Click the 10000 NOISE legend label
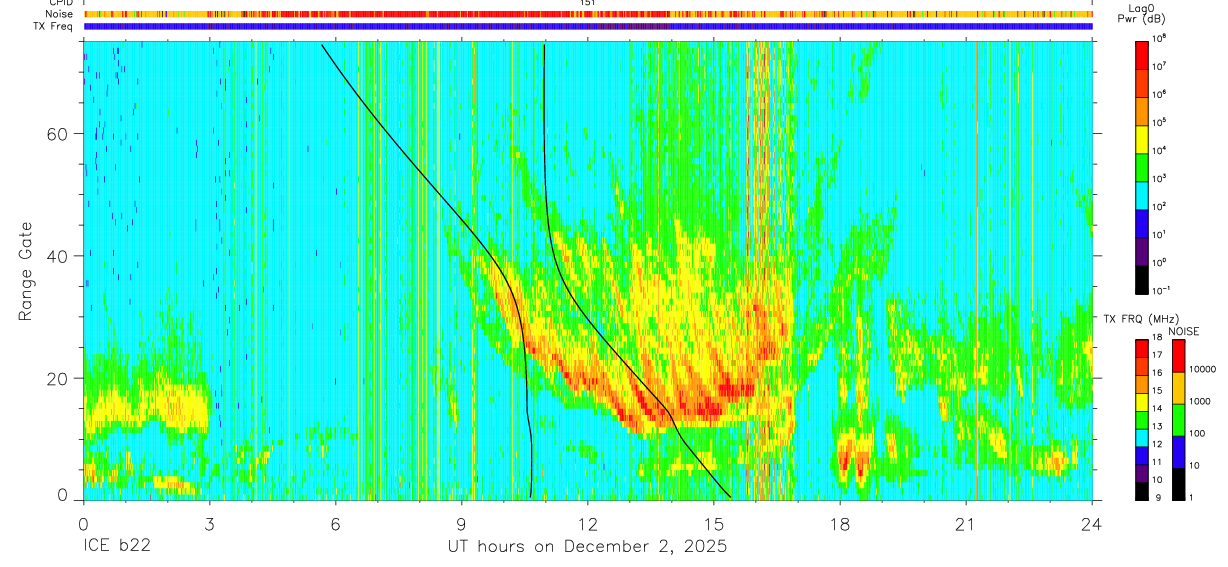The width and height of the screenshot is (1228, 567). [1204, 371]
